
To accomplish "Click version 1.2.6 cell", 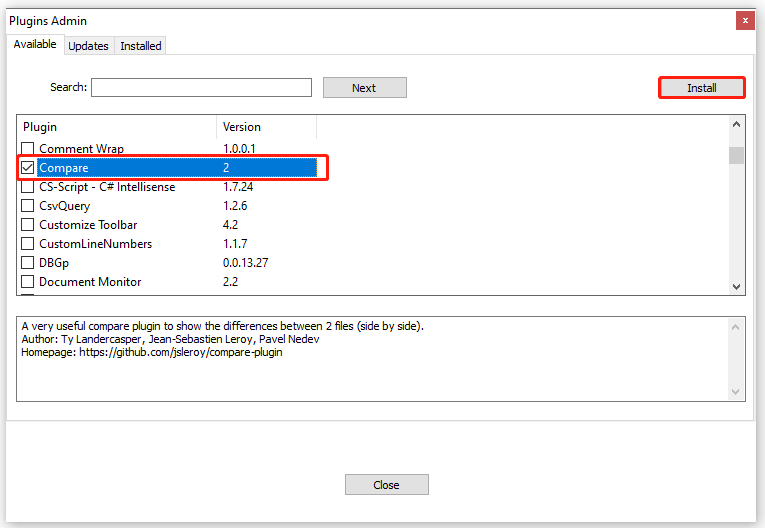I will pos(235,205).
